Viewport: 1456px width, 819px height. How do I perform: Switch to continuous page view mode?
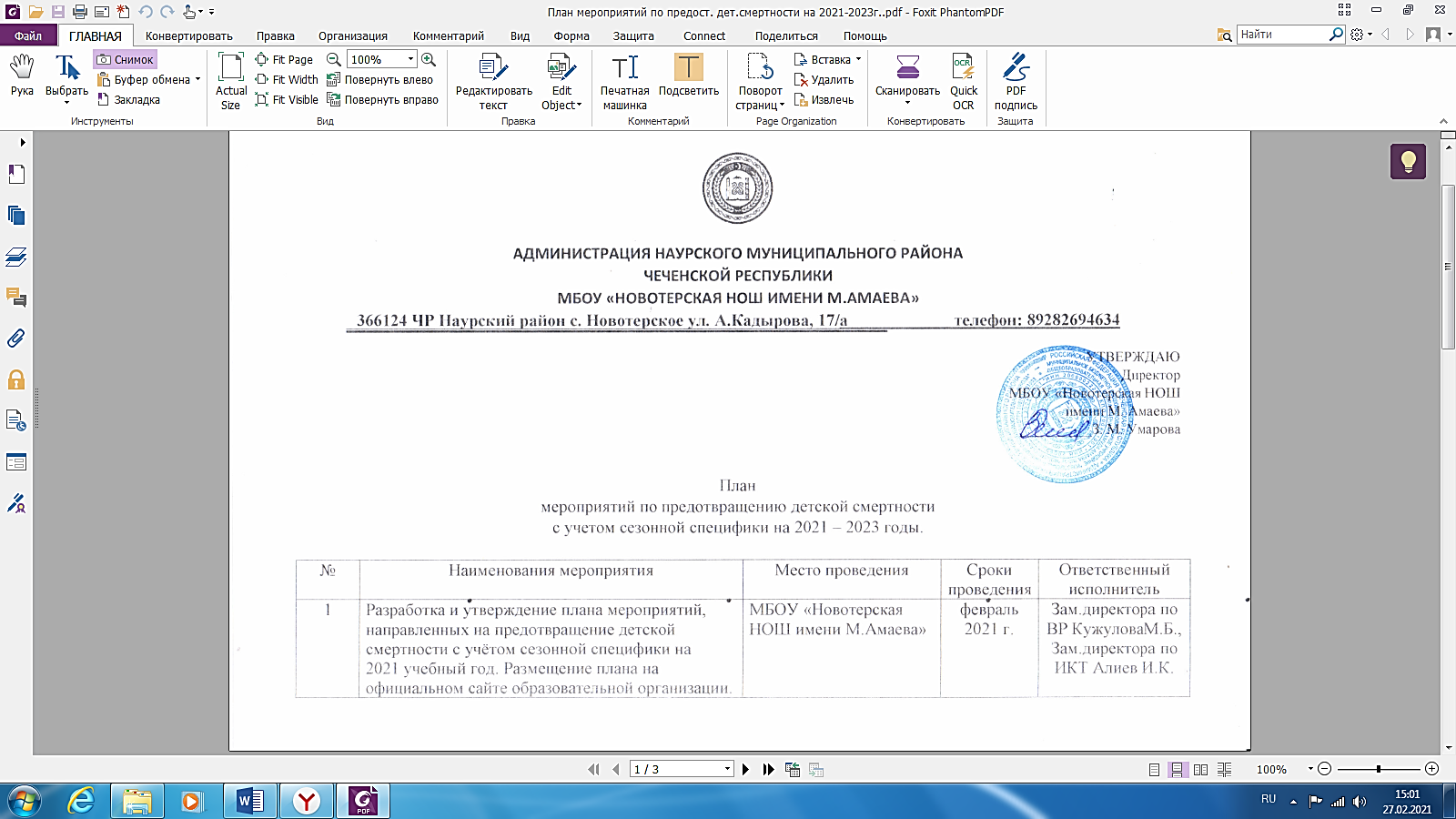pyautogui.click(x=1178, y=770)
